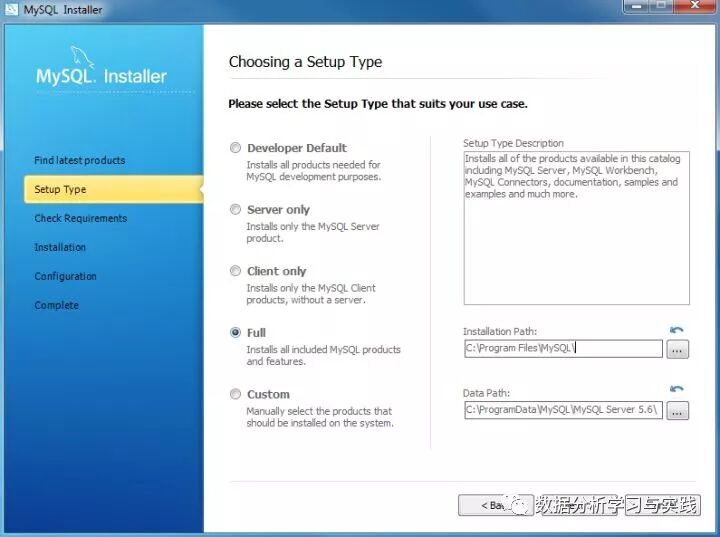
Task: Open the Installation step in sidebar
Action: [x=60, y=247]
